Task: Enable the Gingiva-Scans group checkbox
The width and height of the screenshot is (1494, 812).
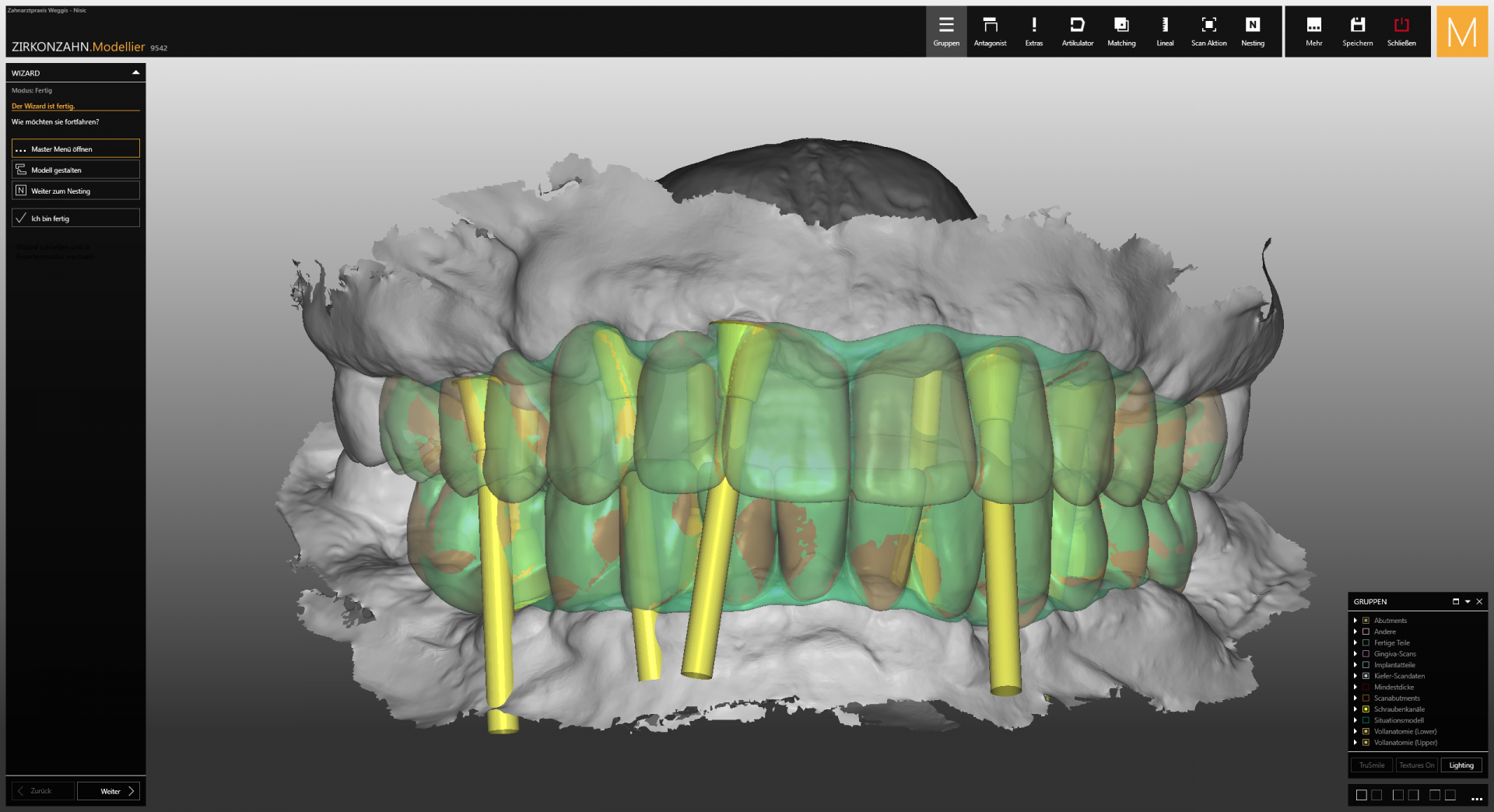Action: click(x=1366, y=654)
